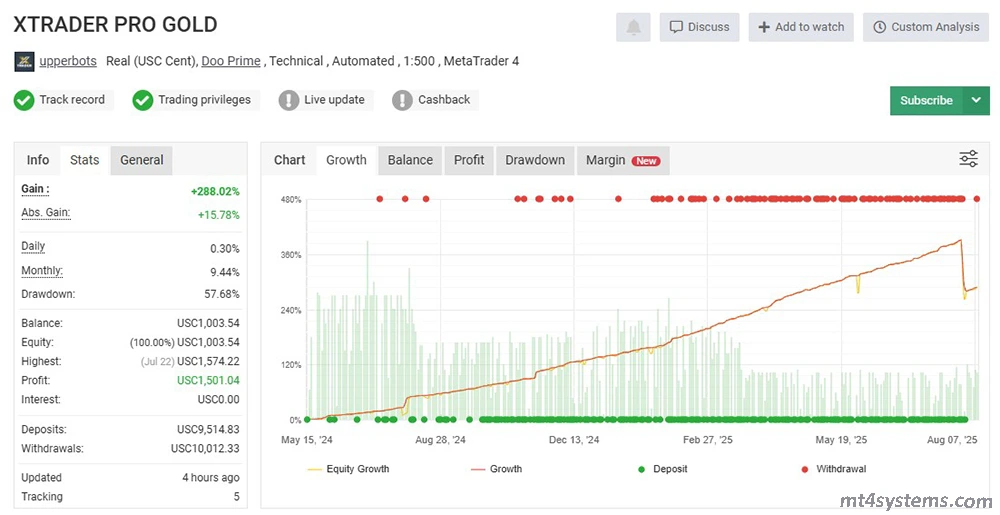The image size is (1000, 515).
Task: Open the upperbots profile link
Action: (68, 61)
